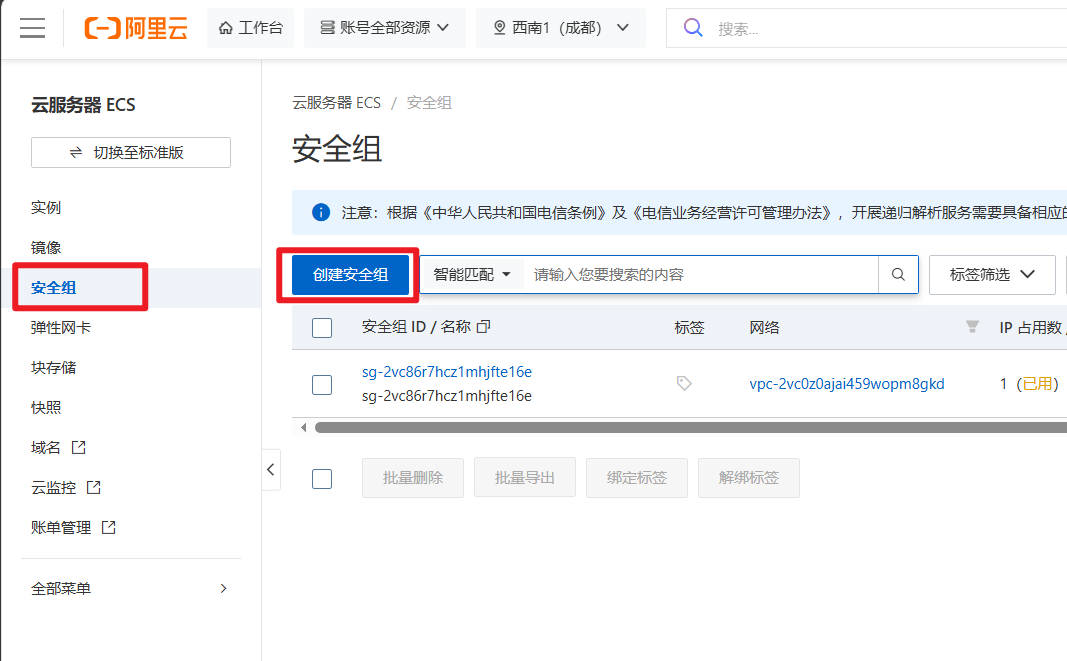Click the Alibaba Cloud logo

136,28
